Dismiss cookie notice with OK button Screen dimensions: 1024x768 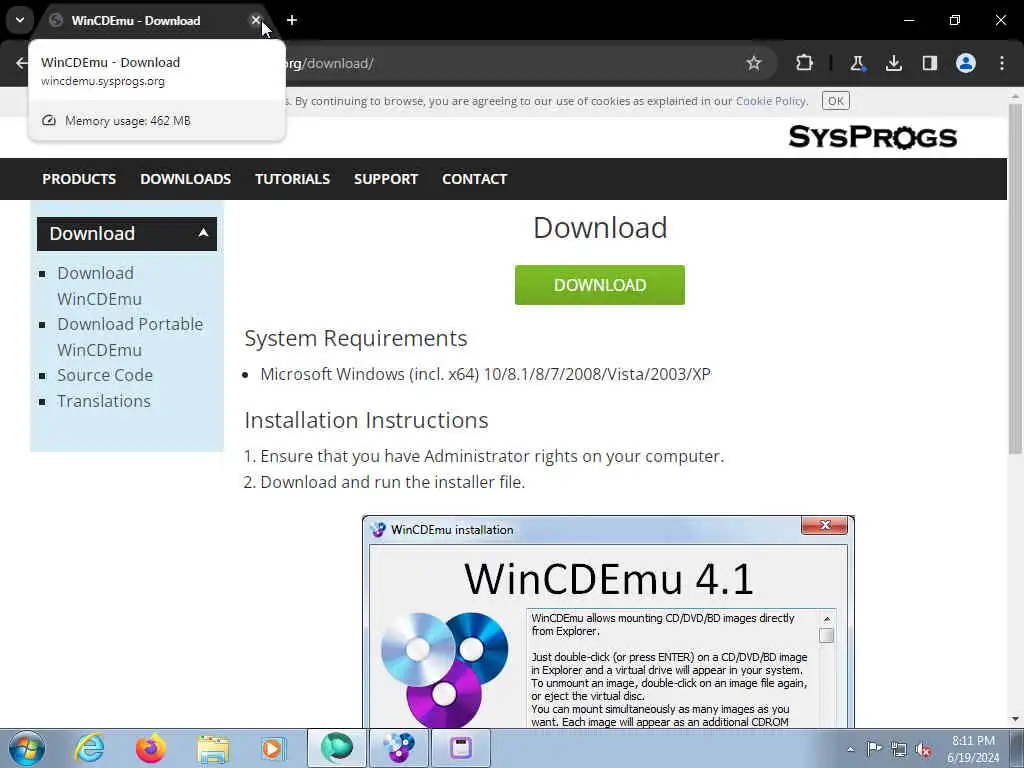point(835,101)
